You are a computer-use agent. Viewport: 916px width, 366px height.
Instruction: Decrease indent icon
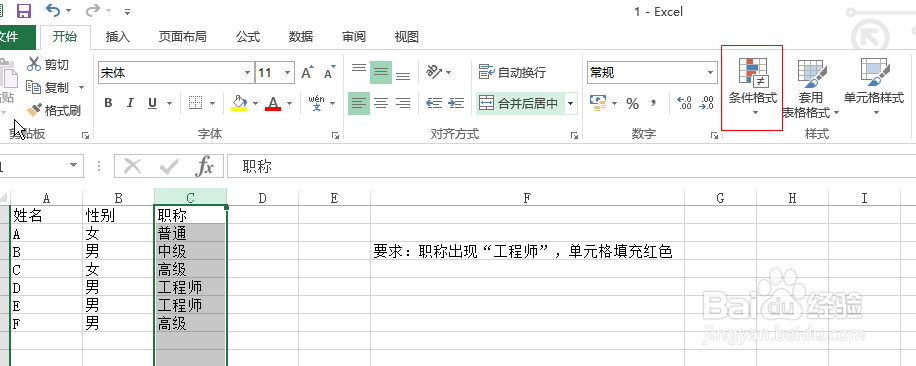[434, 103]
